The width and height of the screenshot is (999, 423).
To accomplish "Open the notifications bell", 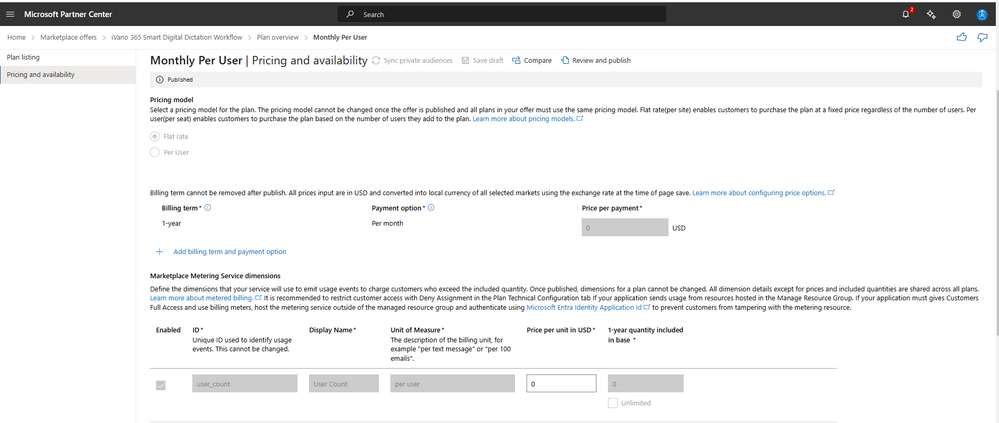I will point(907,14).
